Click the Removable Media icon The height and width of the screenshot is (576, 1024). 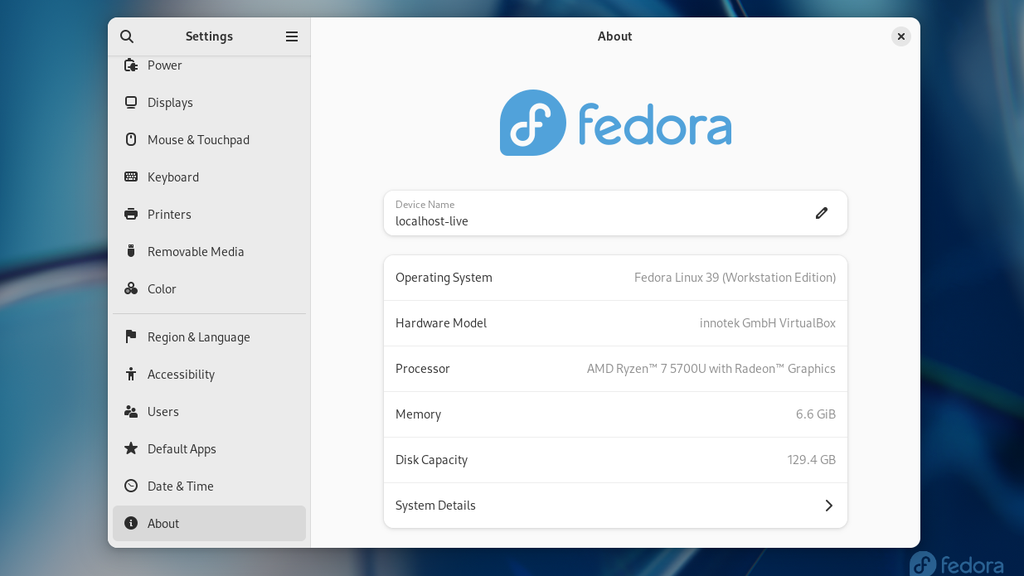(131, 251)
